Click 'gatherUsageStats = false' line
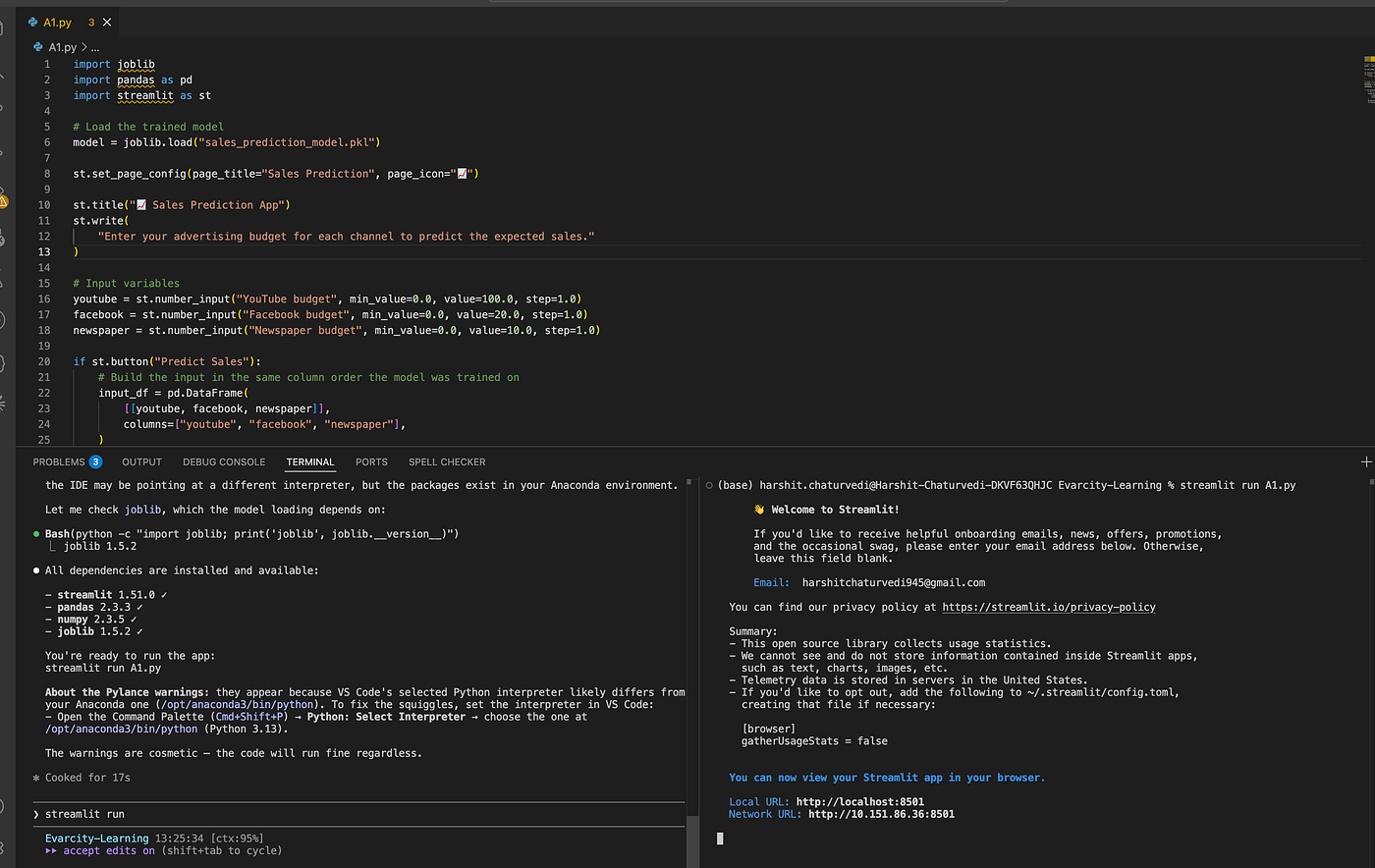This screenshot has width=1375, height=868. coord(814,741)
